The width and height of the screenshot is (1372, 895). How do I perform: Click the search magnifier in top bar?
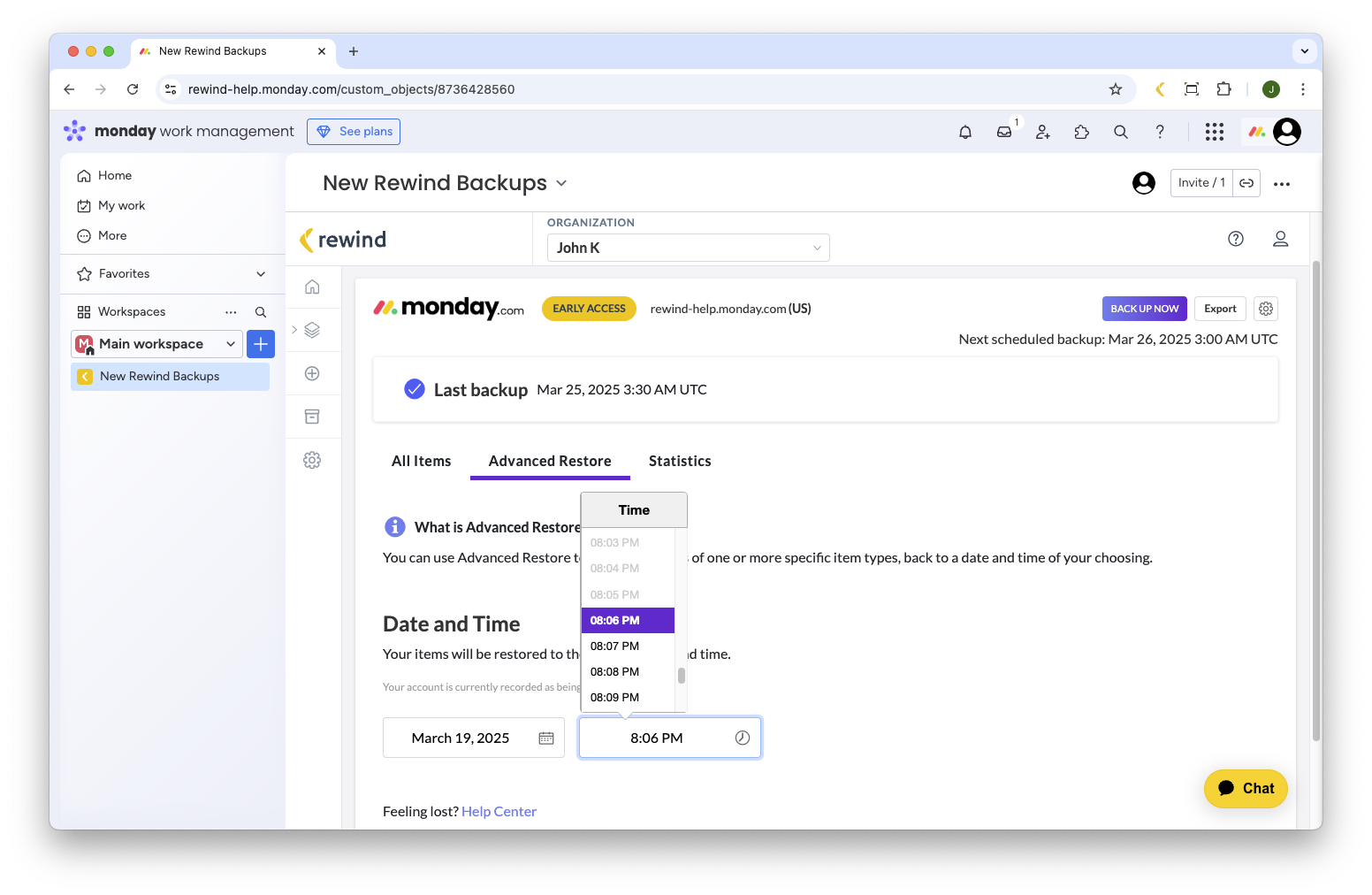(1121, 132)
